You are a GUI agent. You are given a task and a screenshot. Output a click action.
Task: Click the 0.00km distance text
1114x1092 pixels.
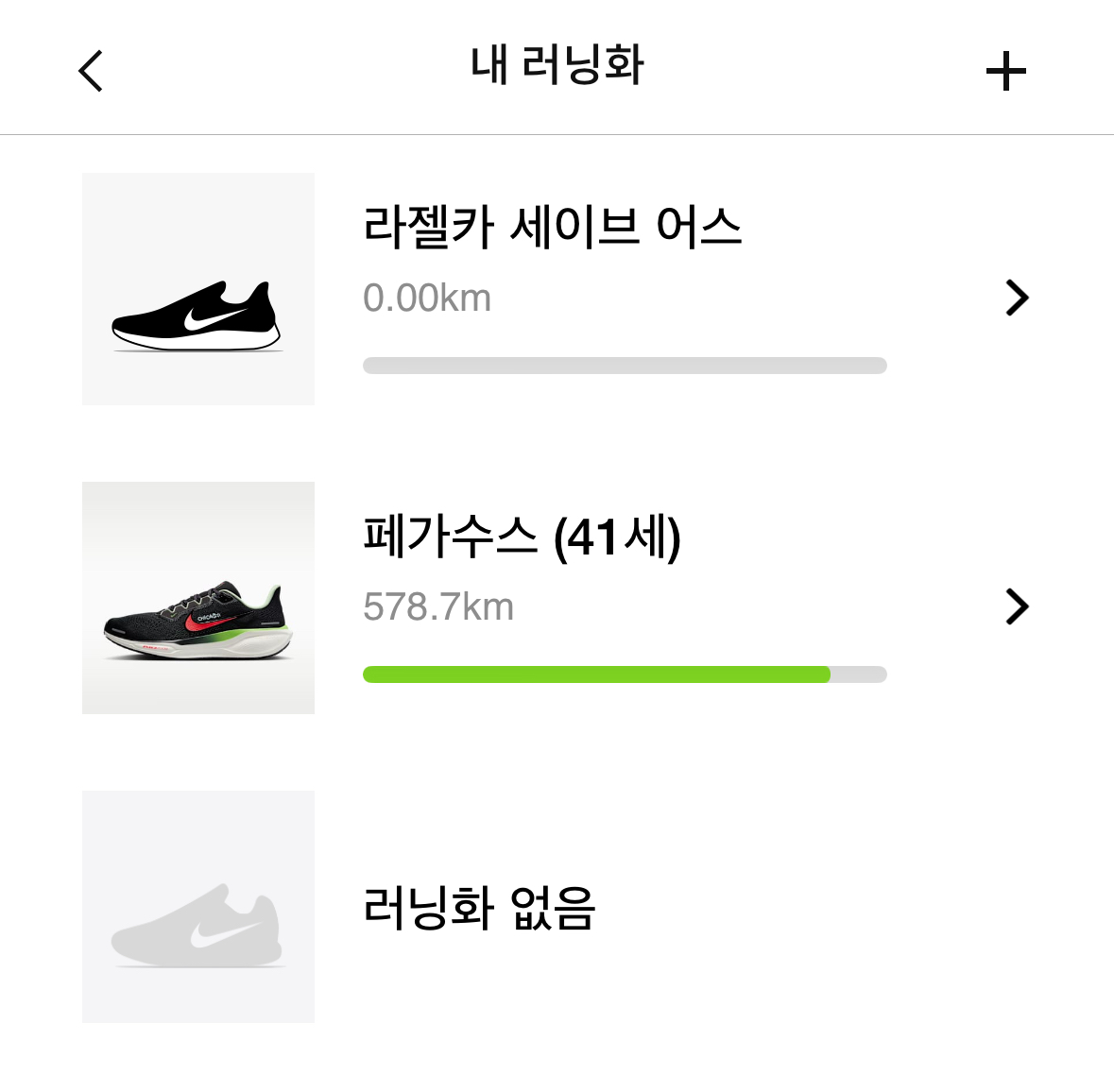427,299
